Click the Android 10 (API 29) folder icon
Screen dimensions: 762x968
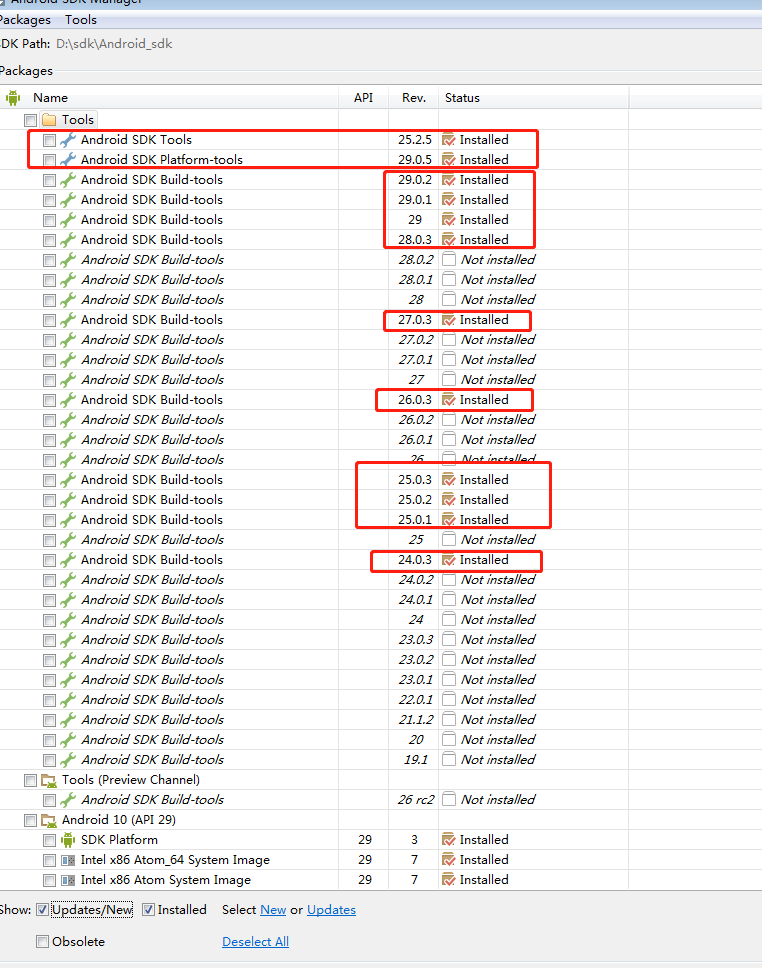click(49, 820)
